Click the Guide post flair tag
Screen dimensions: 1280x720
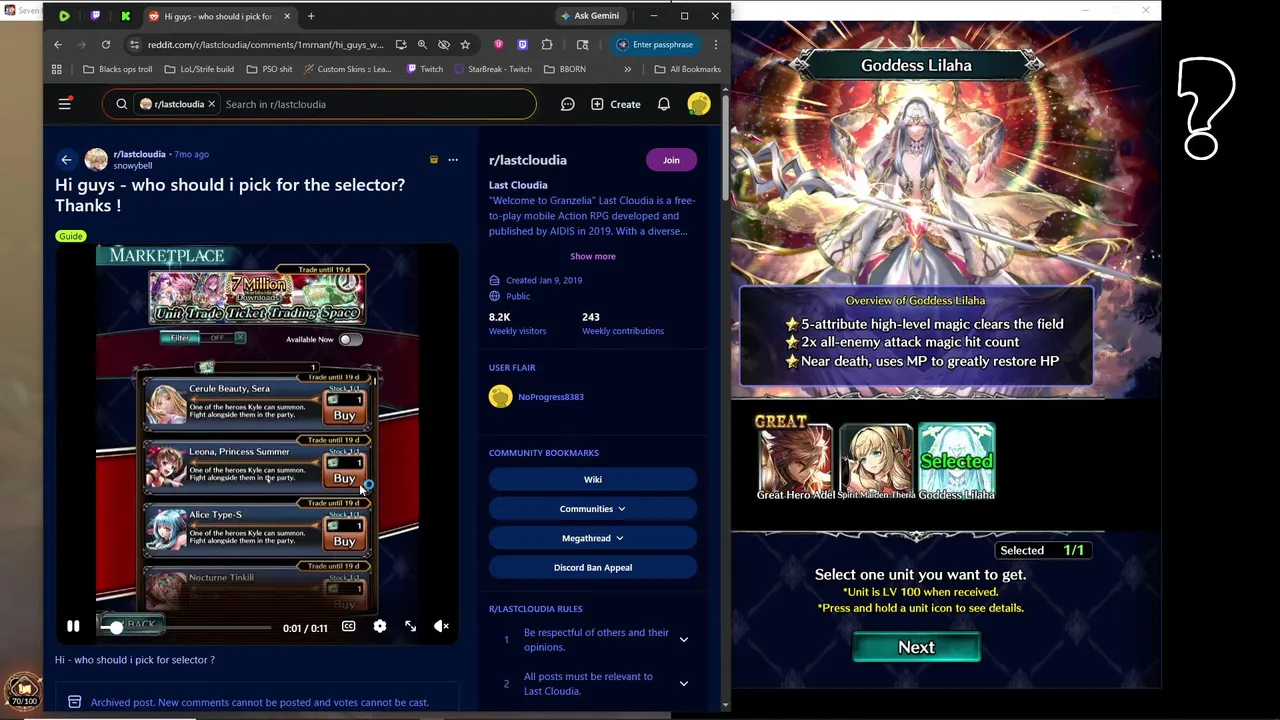point(70,236)
